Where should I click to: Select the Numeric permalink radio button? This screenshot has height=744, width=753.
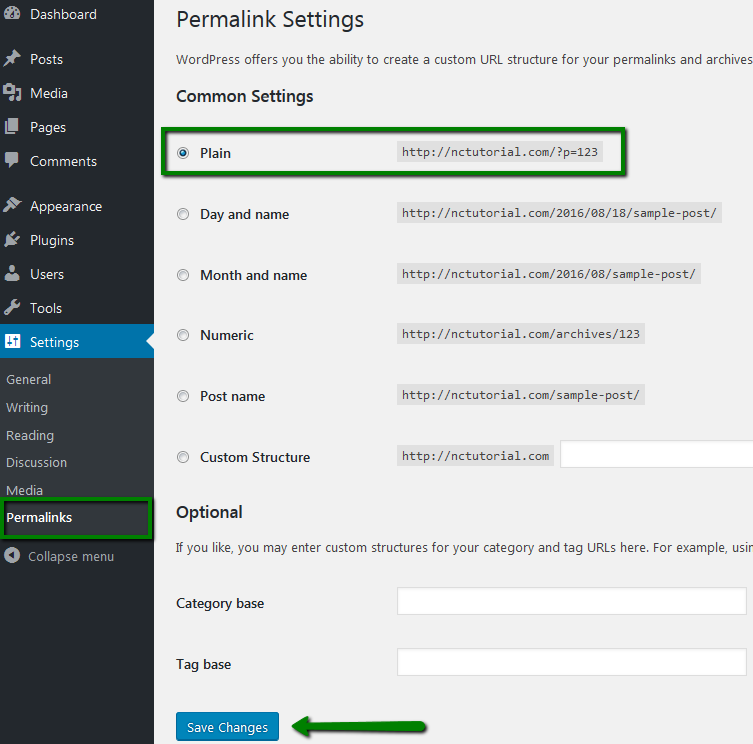[x=183, y=335]
